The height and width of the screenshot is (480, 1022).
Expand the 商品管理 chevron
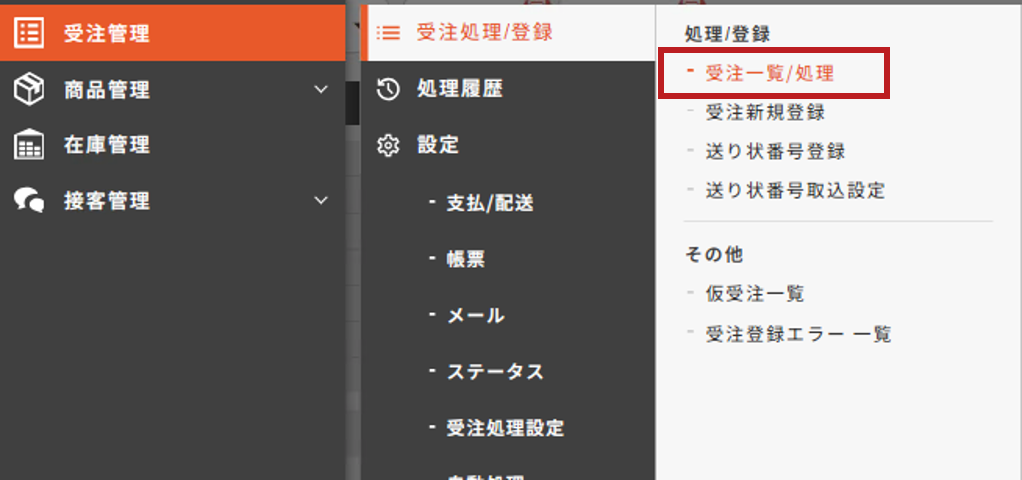(321, 89)
